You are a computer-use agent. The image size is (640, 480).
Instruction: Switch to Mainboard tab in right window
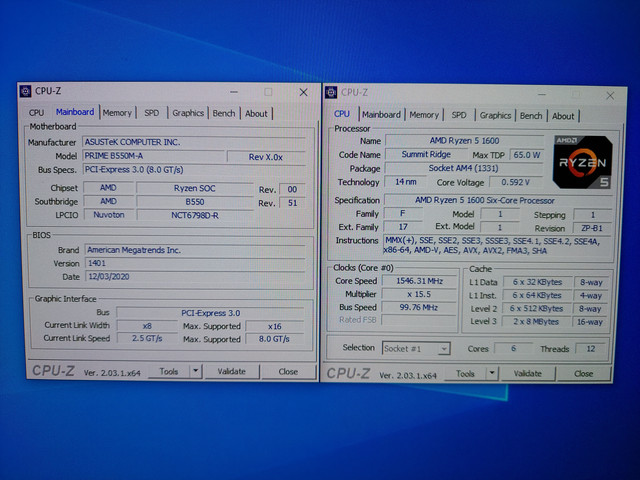(x=381, y=115)
